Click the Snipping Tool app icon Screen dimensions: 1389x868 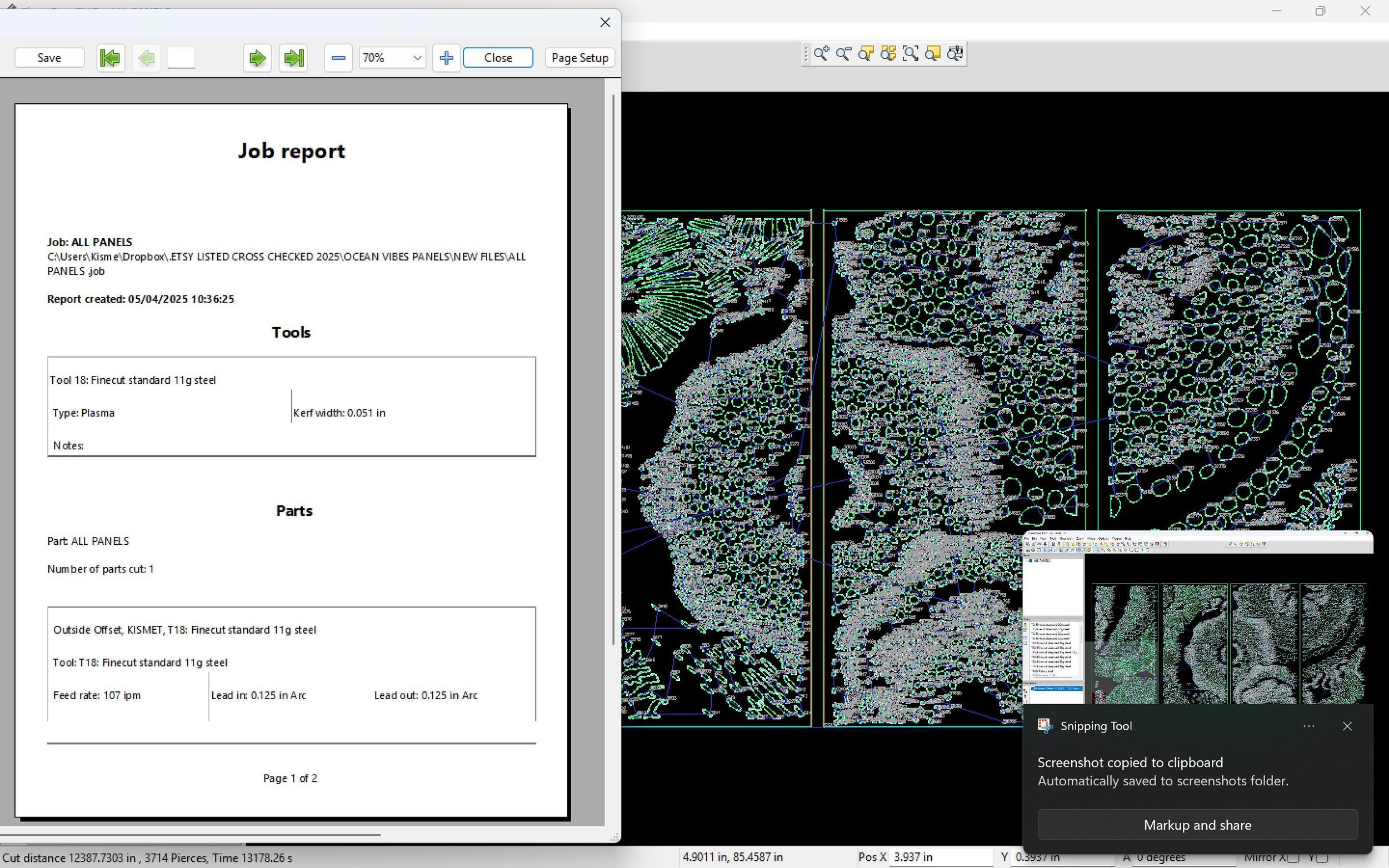point(1045,726)
